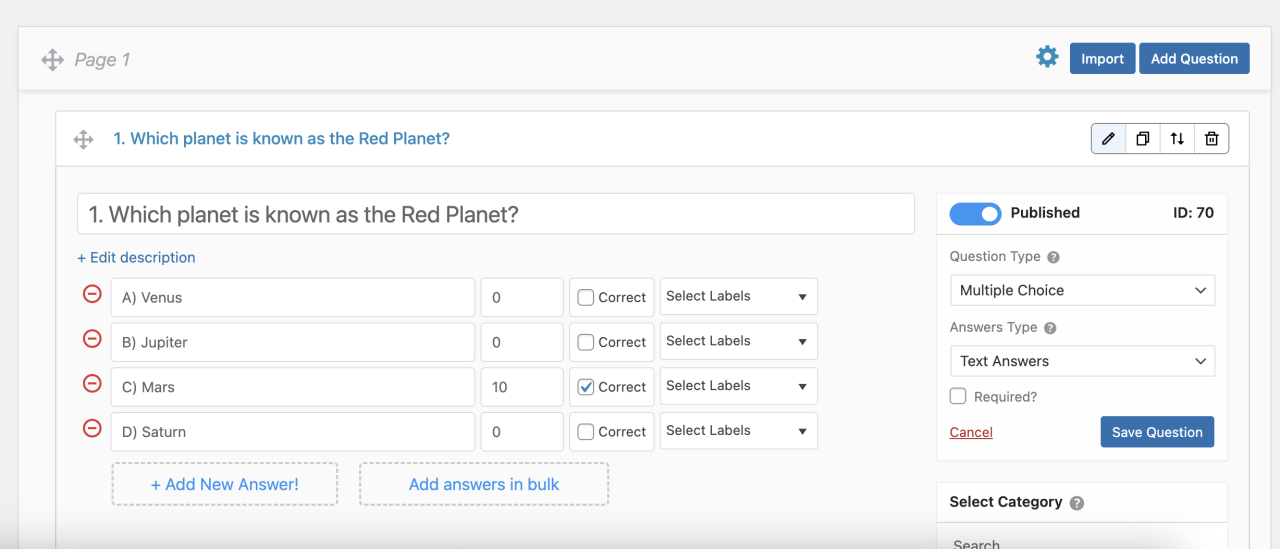Open page settings gear icon
Screen dimensions: 1280x549
[1047, 57]
